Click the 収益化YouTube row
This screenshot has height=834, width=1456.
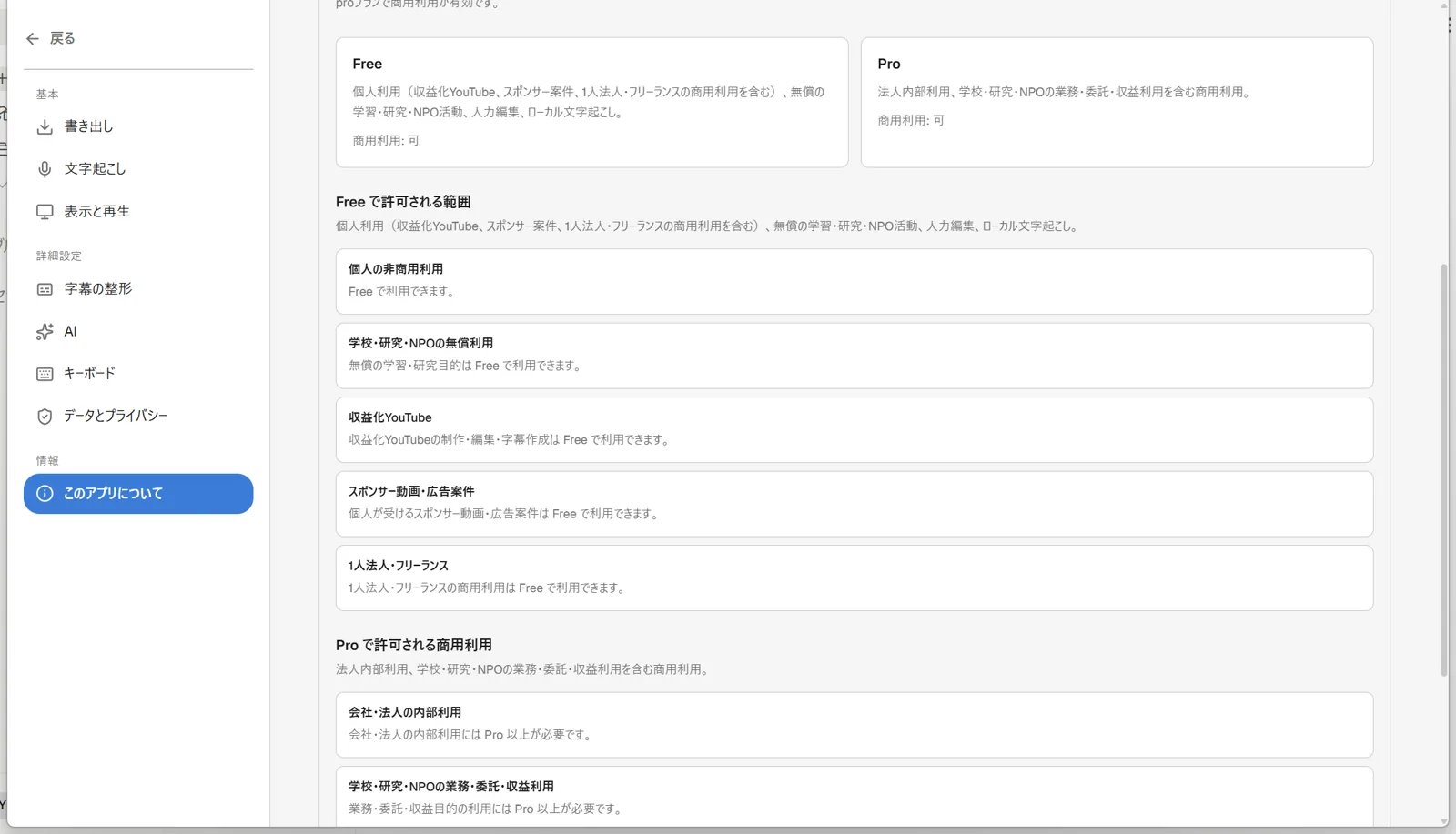point(854,430)
